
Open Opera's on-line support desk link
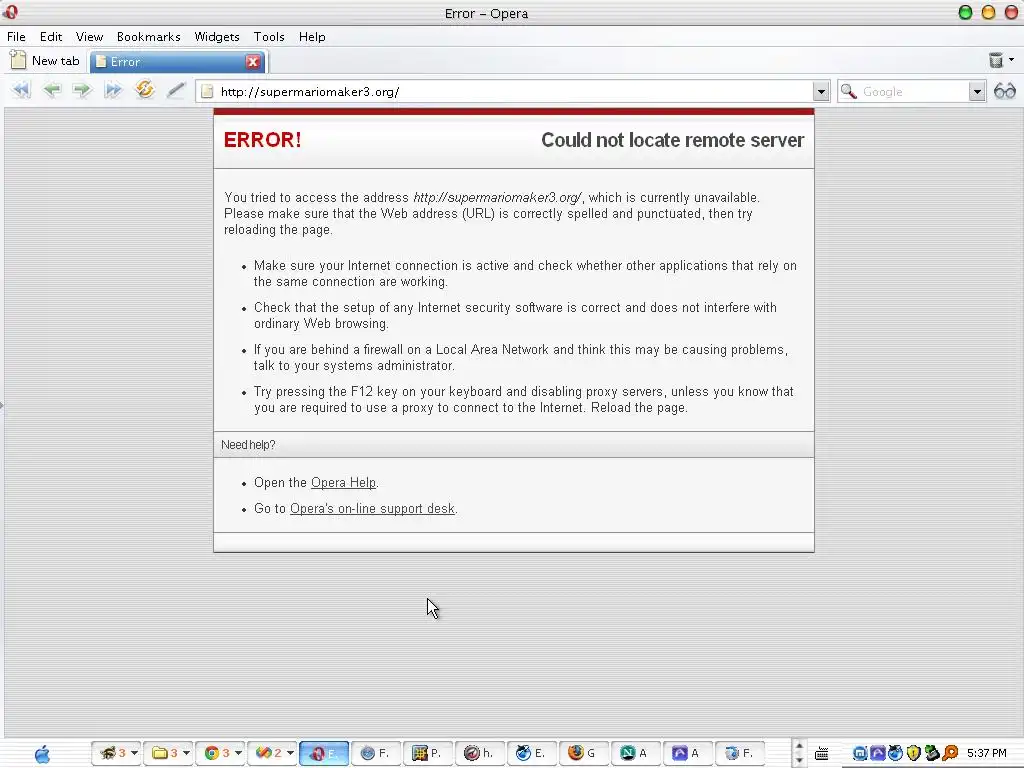pos(372,509)
